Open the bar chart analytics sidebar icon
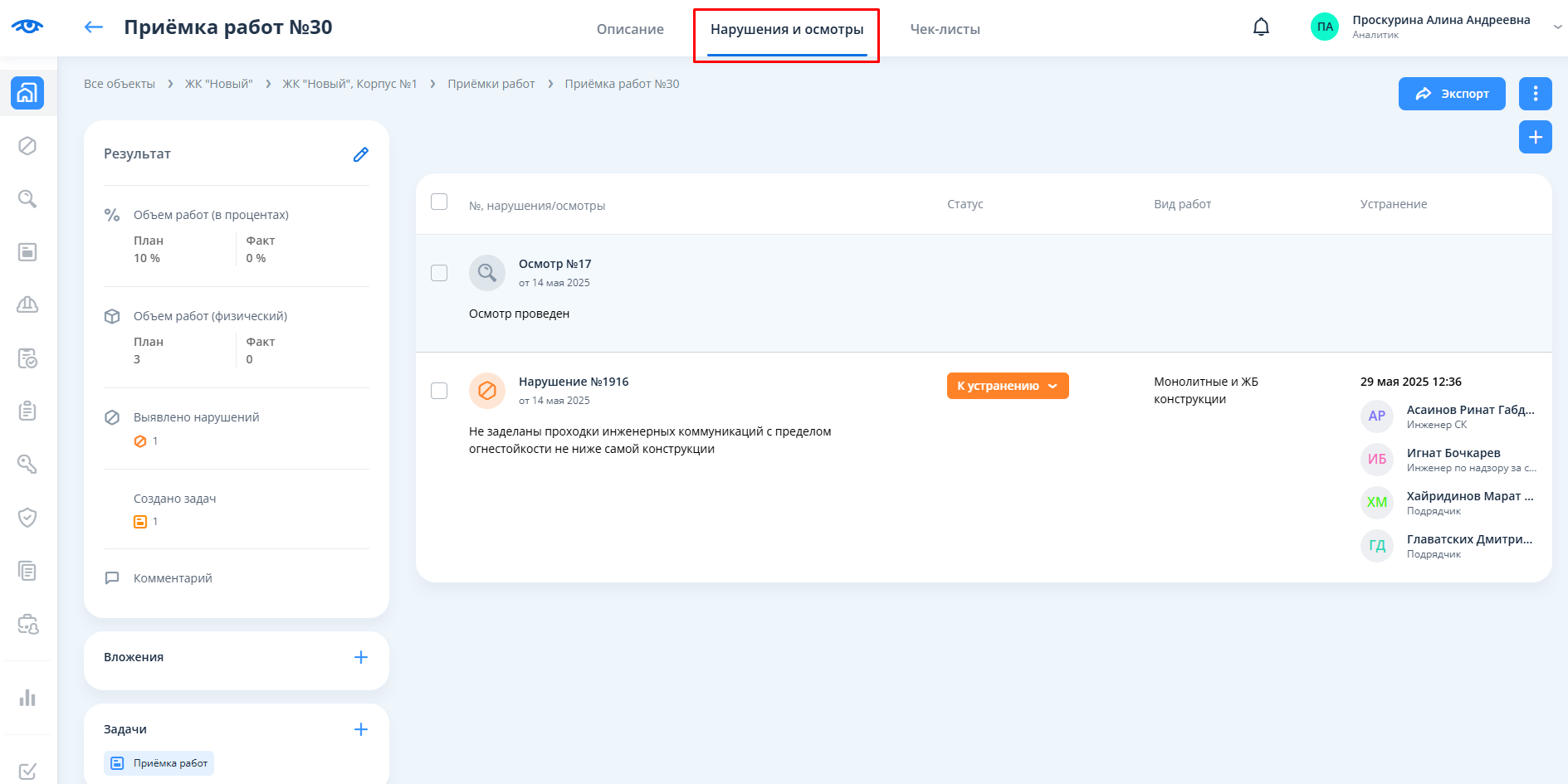 pos(27,698)
